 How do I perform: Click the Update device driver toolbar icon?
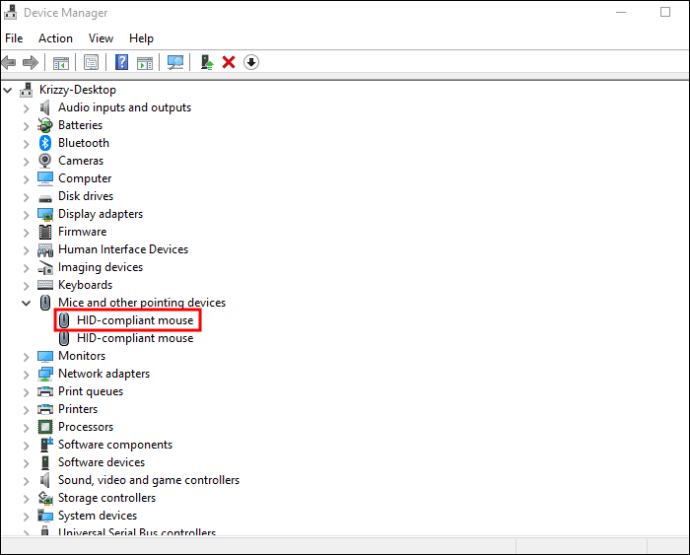click(206, 62)
